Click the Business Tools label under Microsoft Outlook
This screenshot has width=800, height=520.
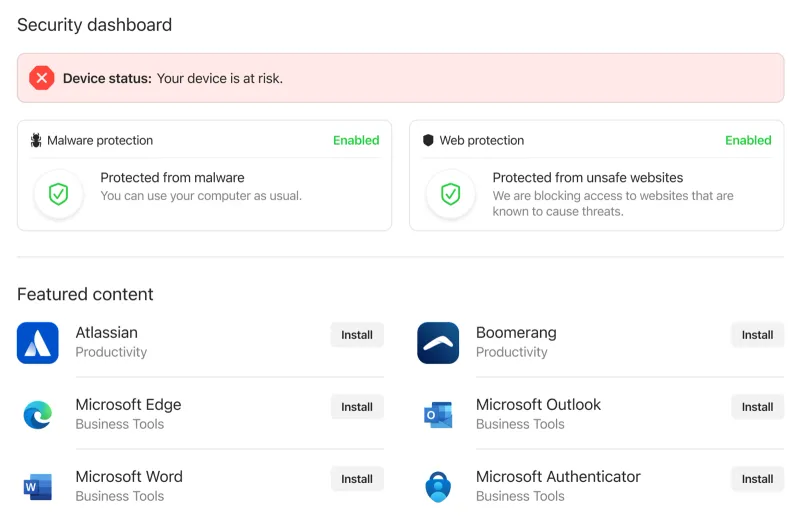coord(520,424)
